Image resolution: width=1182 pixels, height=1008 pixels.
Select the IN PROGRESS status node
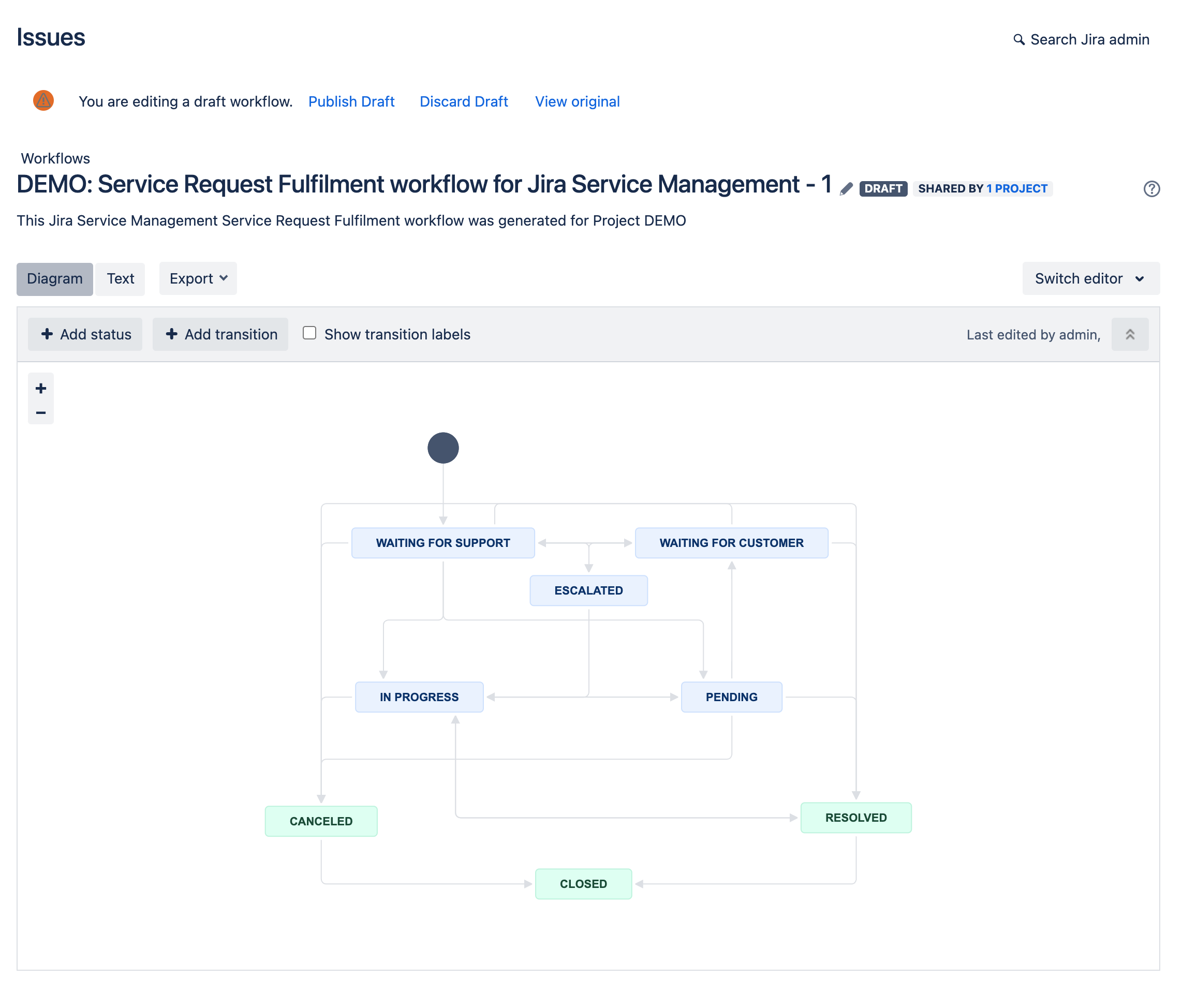pyautogui.click(x=419, y=697)
